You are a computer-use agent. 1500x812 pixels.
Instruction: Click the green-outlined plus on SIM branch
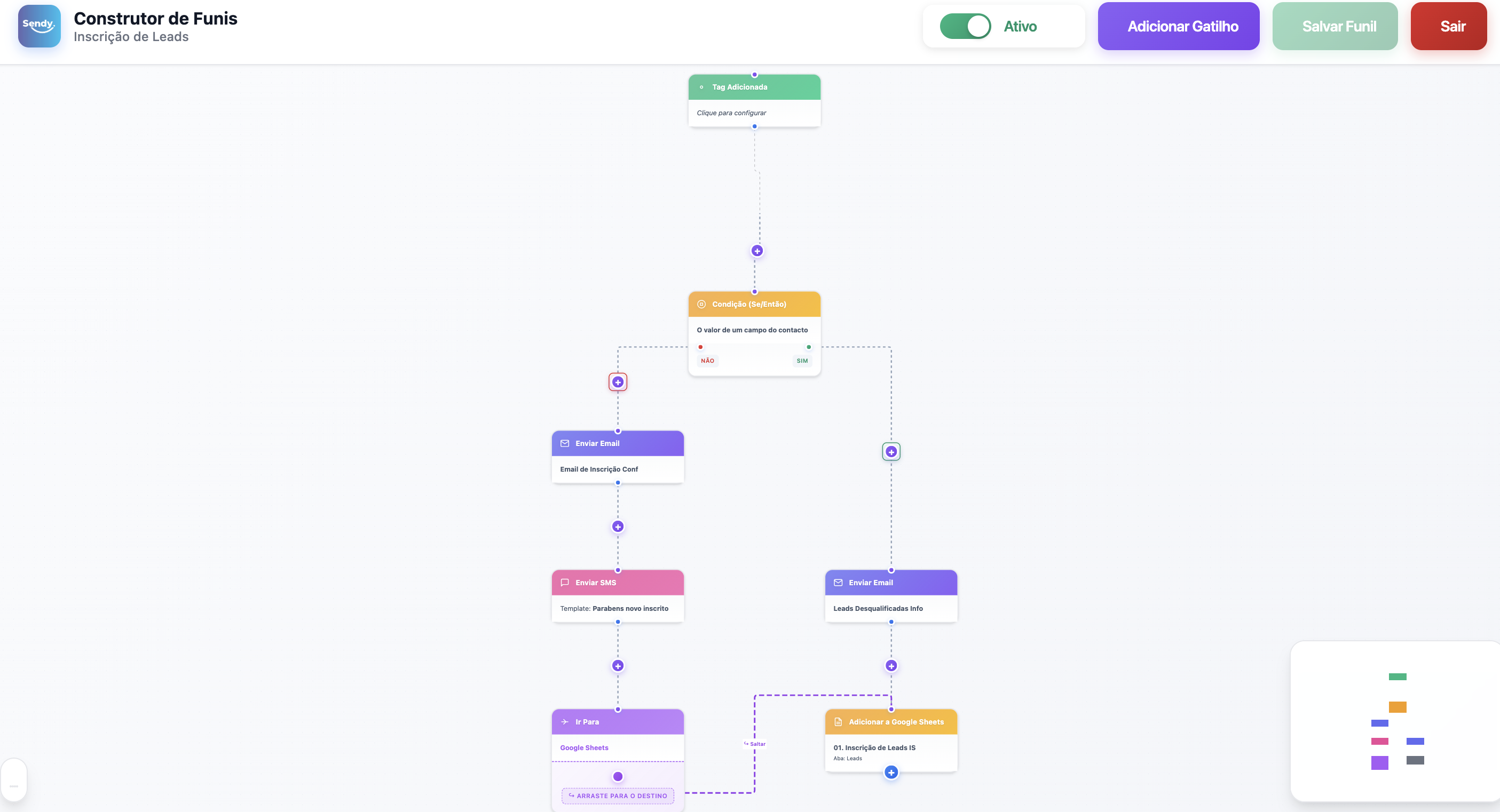tap(890, 452)
